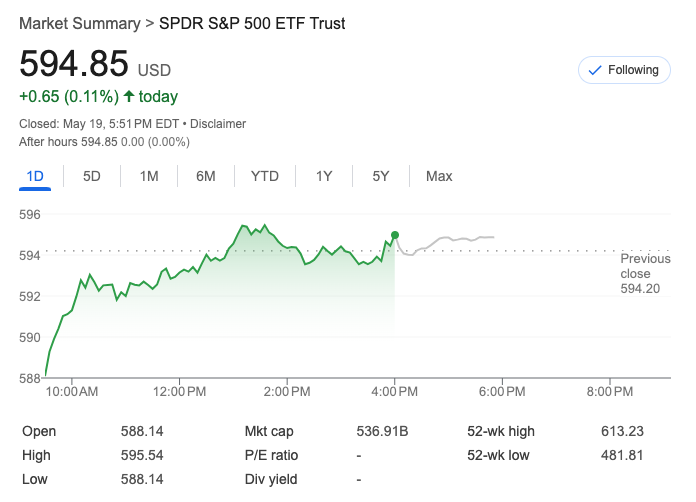Switch to the 5D chart range
This screenshot has width=696, height=502.
click(x=92, y=176)
